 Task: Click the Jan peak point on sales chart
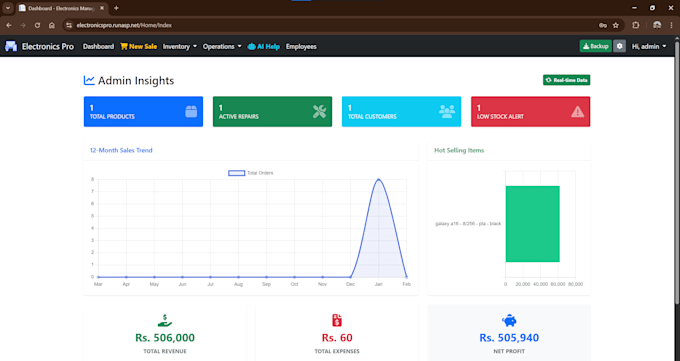click(x=379, y=179)
